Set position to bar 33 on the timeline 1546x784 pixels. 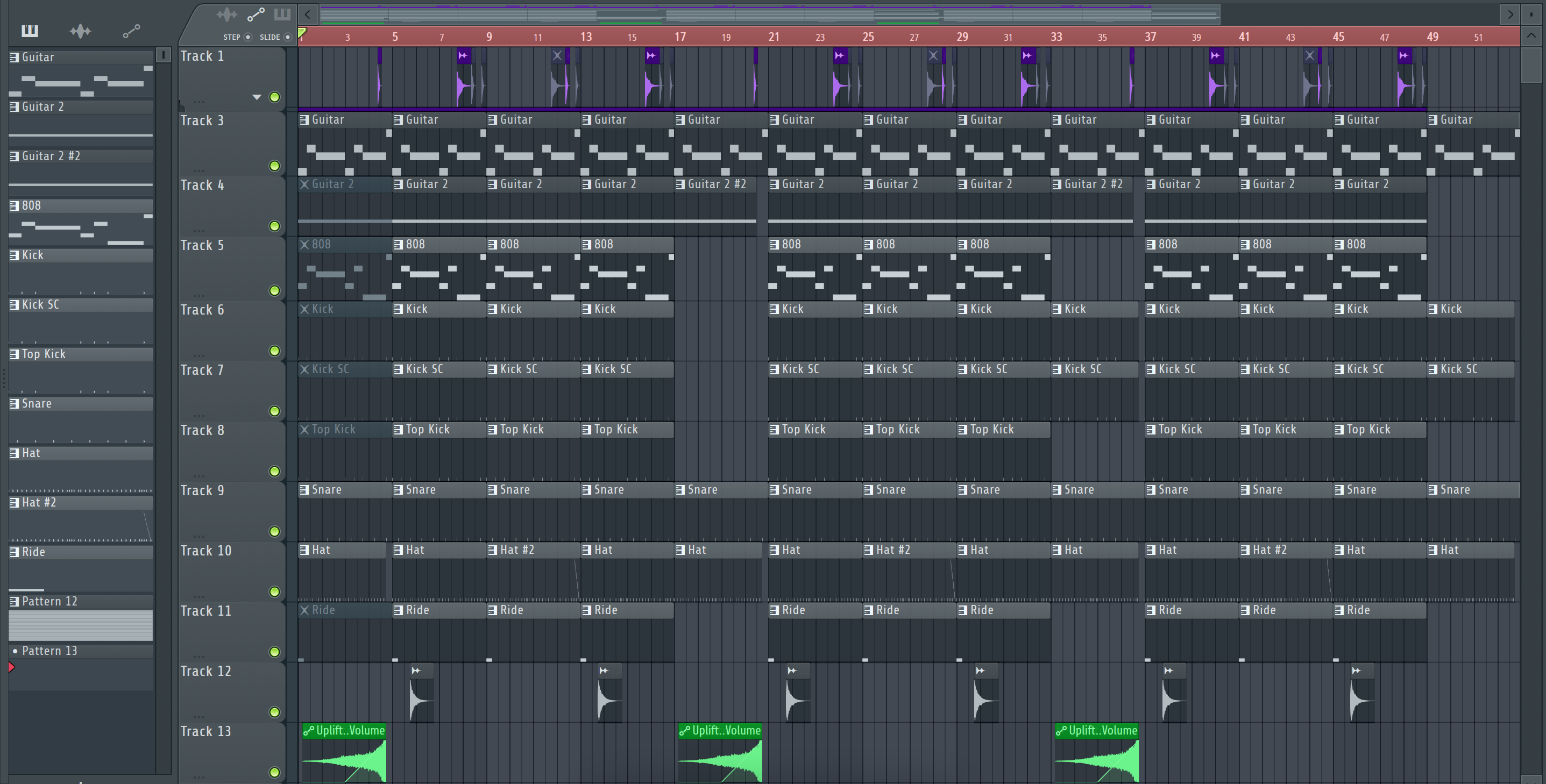pos(1055,37)
